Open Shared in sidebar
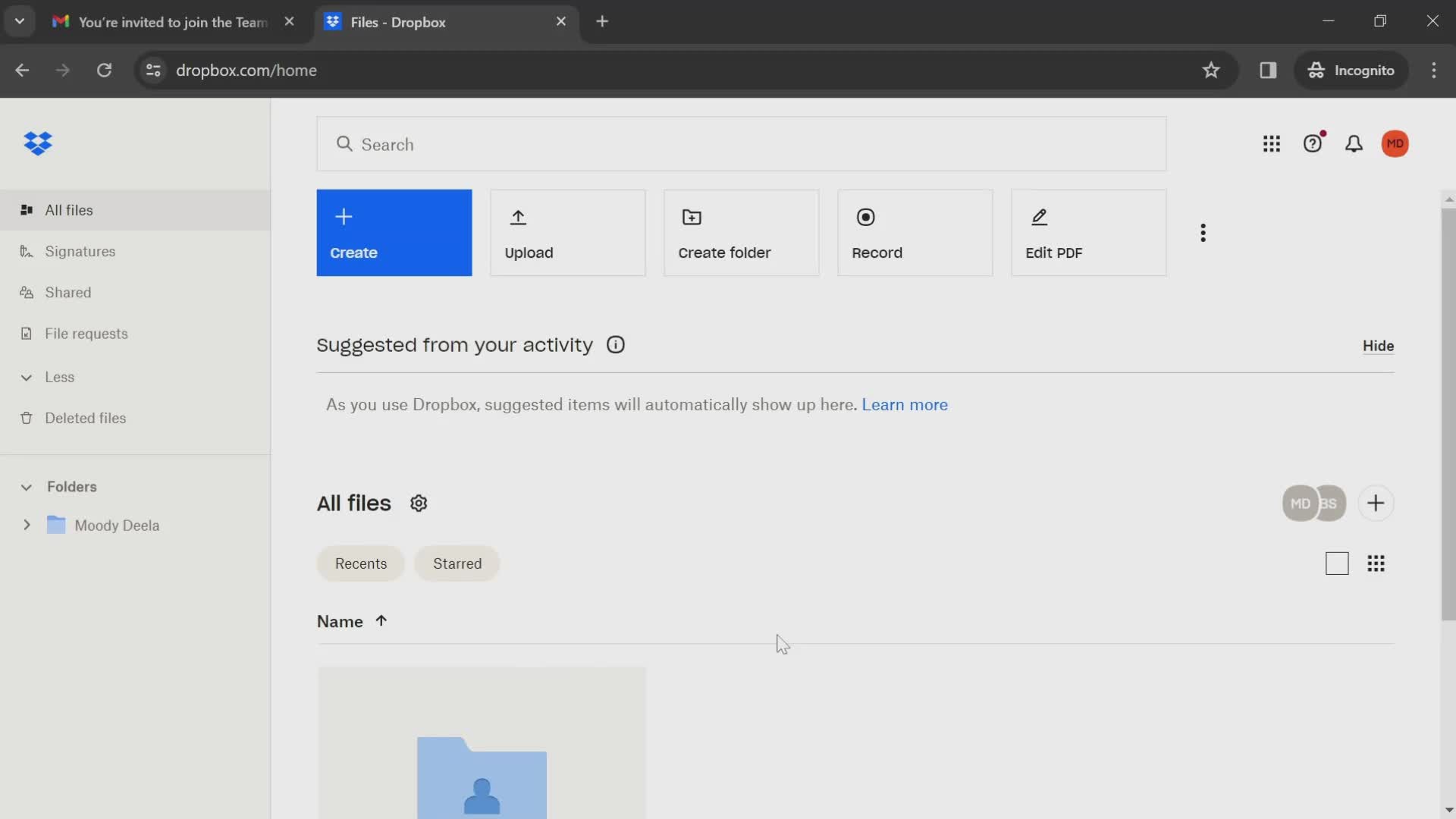Screen dimensions: 1456x819 [135, 293]
